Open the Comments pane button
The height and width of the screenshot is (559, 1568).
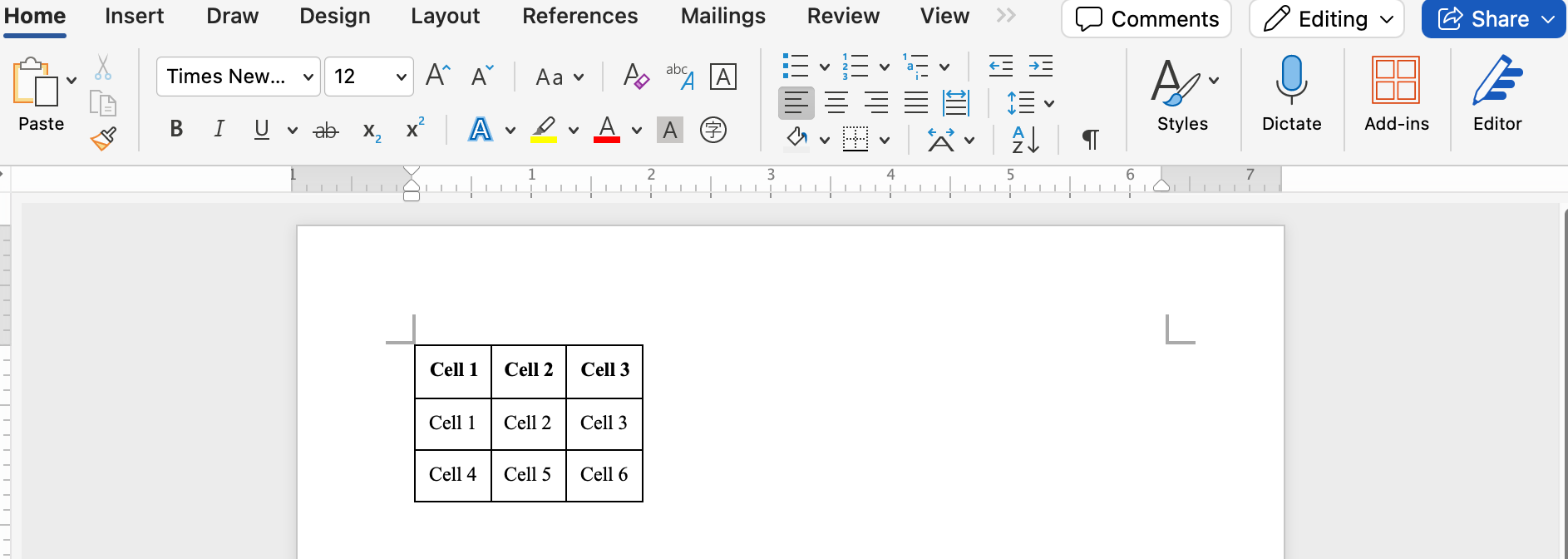pos(1146,18)
